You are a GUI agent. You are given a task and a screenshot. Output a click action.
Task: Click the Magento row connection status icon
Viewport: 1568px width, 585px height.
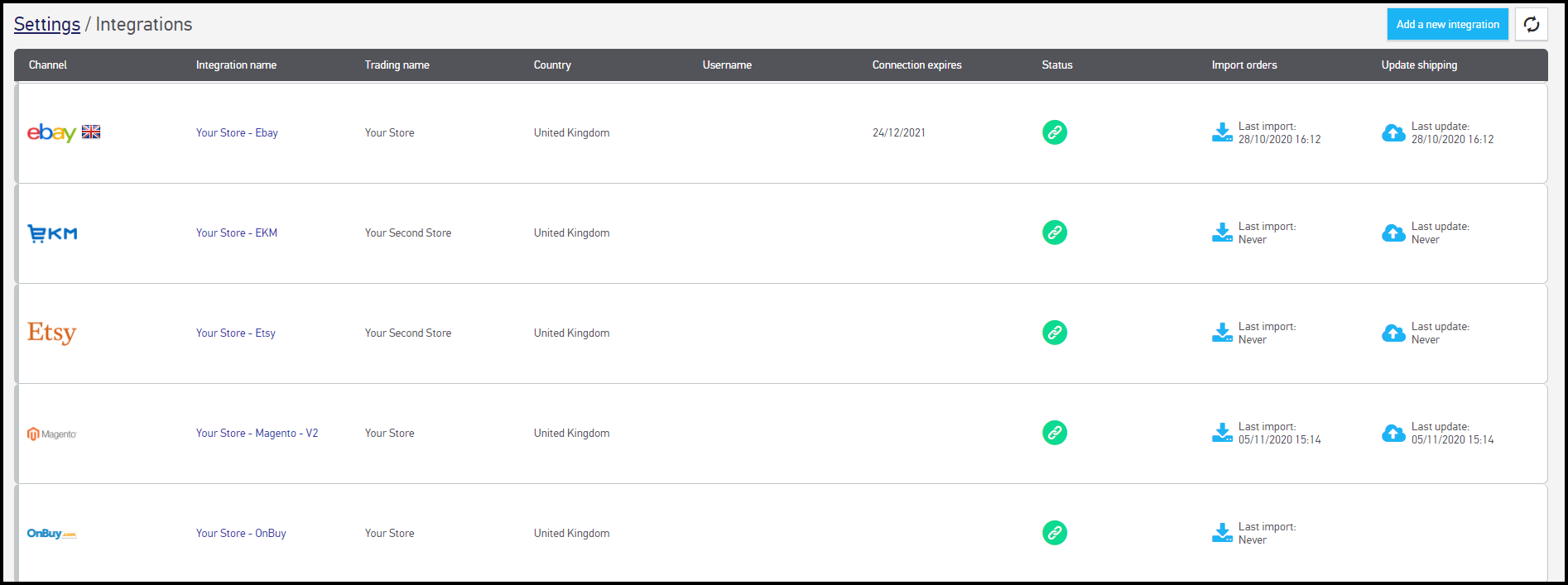point(1054,433)
